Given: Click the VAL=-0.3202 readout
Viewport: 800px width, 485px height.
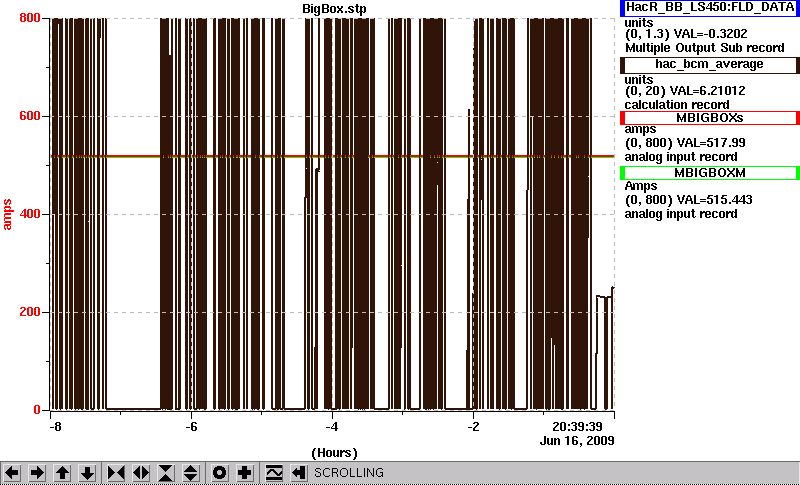Looking at the screenshot, I should (x=711, y=34).
